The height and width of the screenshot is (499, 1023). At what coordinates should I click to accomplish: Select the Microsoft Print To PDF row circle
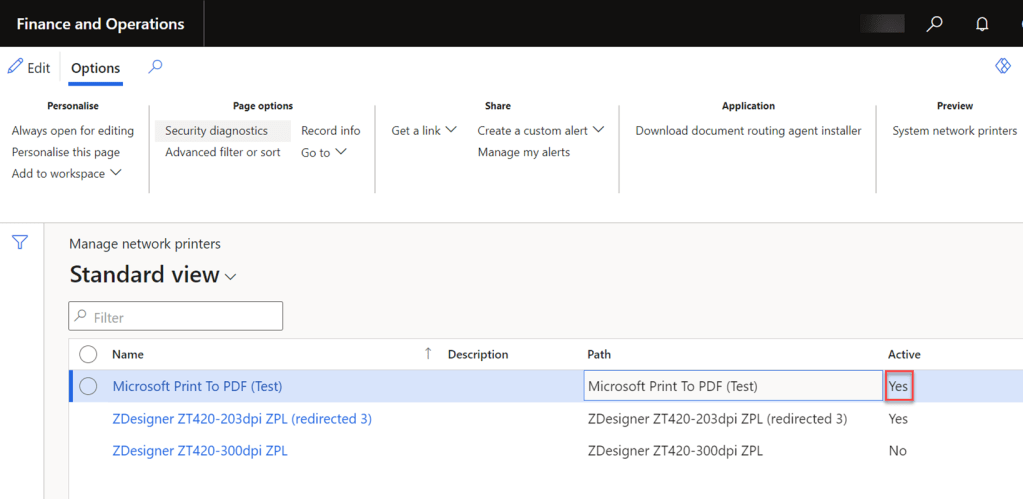click(88, 386)
